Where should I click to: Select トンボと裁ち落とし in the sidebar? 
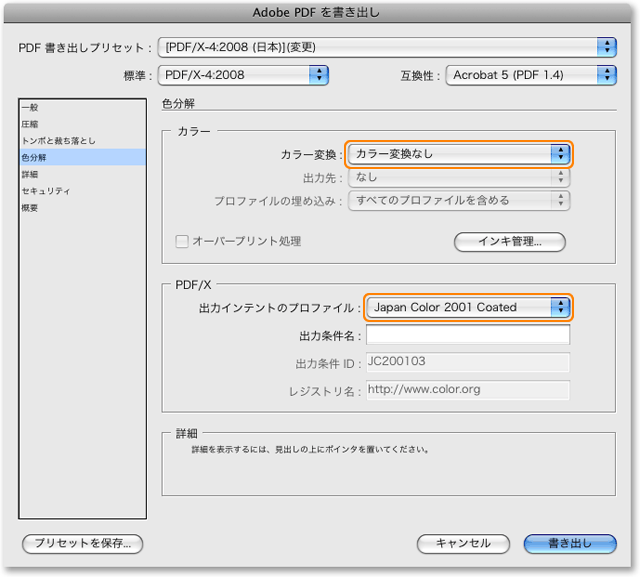(58, 140)
